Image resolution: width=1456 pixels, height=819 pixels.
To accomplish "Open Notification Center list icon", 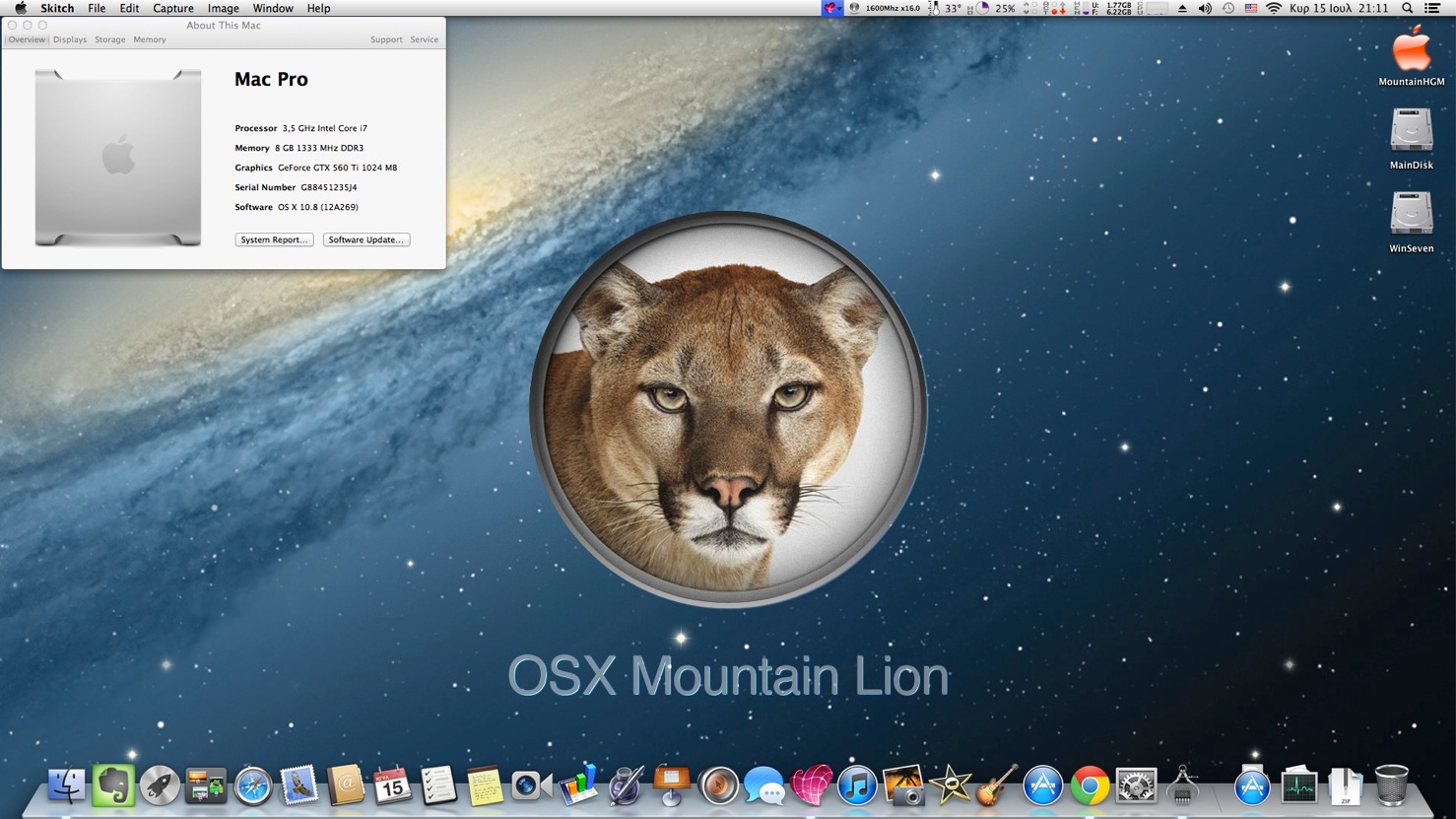I will (x=1432, y=8).
